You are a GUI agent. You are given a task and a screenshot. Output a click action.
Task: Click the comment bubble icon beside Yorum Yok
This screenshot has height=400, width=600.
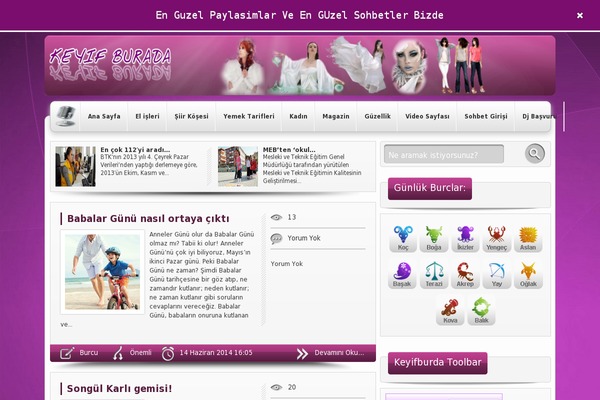tap(276, 238)
